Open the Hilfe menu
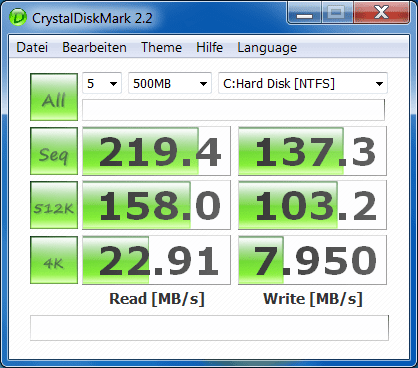Viewport: 418px width, 368px height. 209,47
